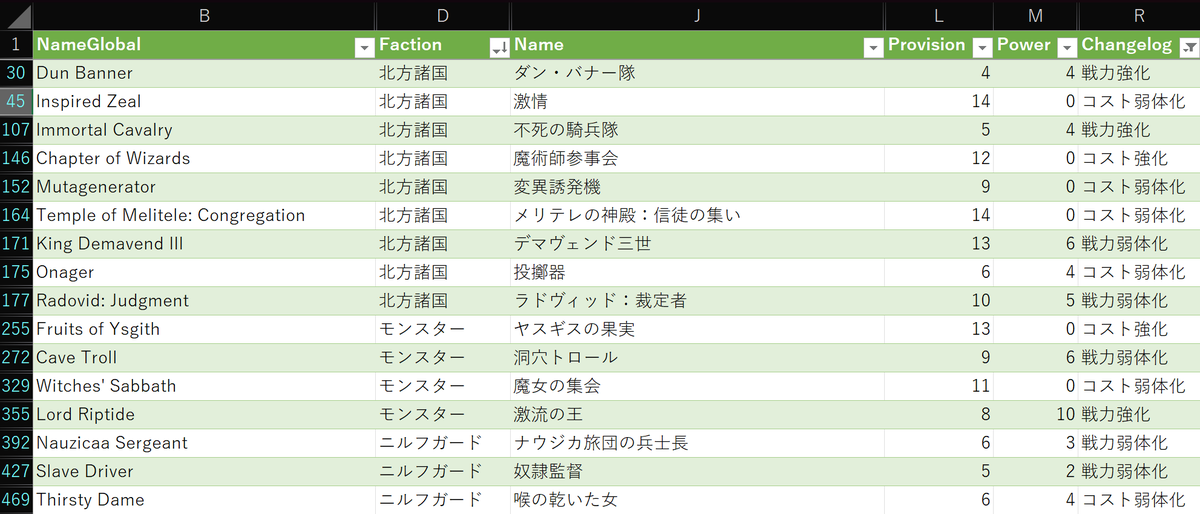Select Lord Riptide's power value 10
Image resolution: width=1200 pixels, height=514 pixels.
pyautogui.click(x=1035, y=415)
